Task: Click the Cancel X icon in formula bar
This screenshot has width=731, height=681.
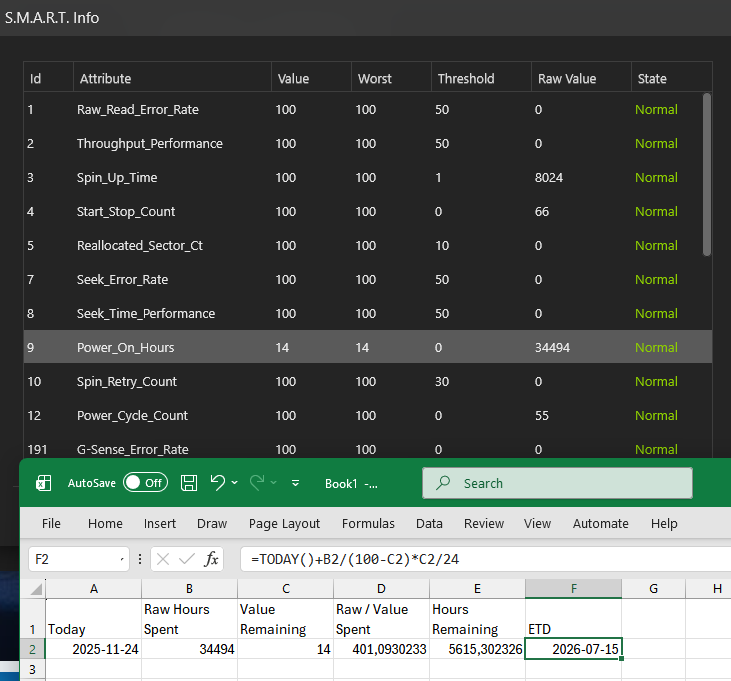Action: (163, 559)
